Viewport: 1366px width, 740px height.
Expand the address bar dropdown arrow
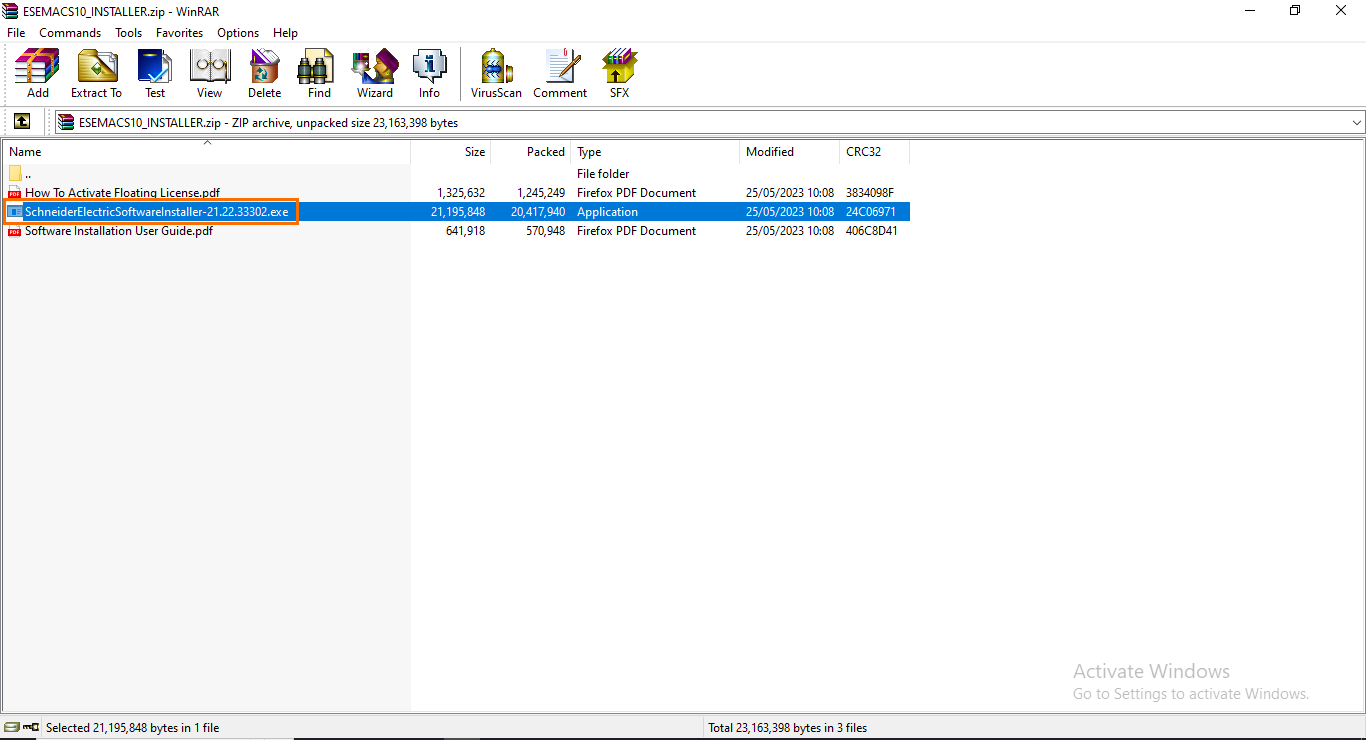(1356, 123)
